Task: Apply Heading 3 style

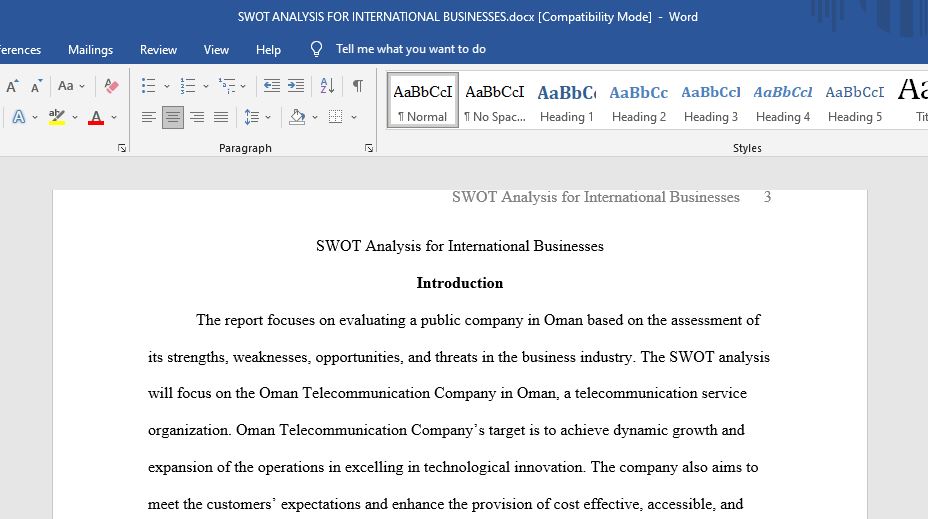Action: 711,100
